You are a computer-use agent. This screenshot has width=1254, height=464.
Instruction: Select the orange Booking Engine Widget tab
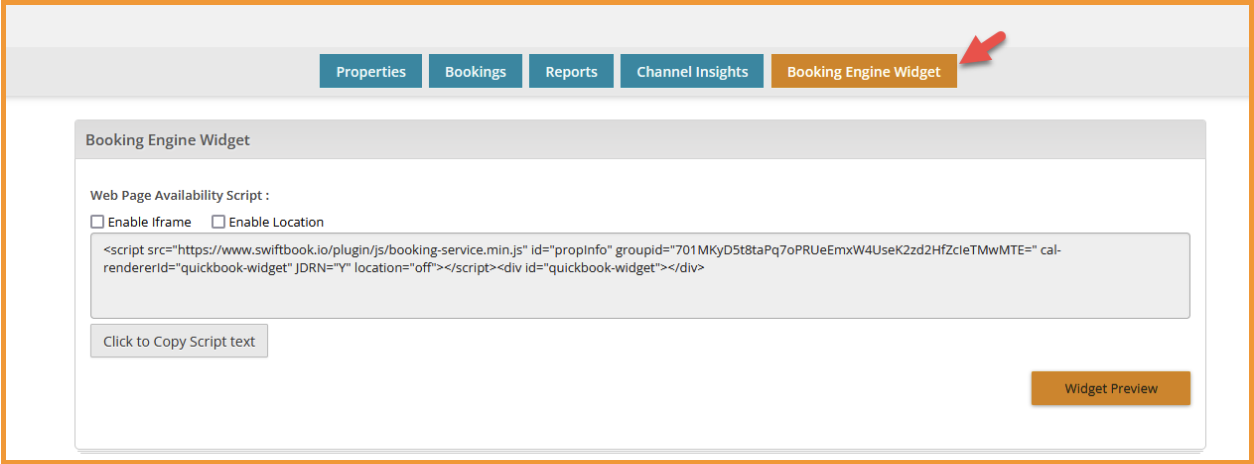[x=863, y=71]
